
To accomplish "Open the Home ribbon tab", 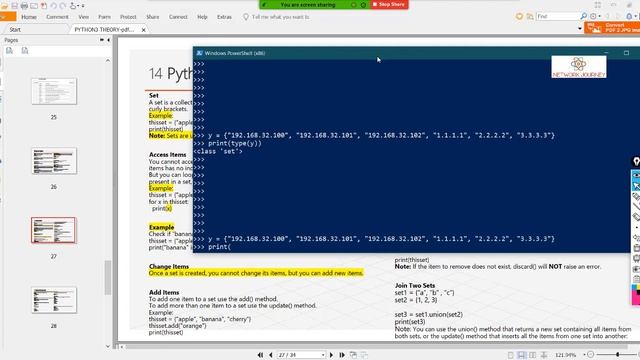I will [29, 17].
